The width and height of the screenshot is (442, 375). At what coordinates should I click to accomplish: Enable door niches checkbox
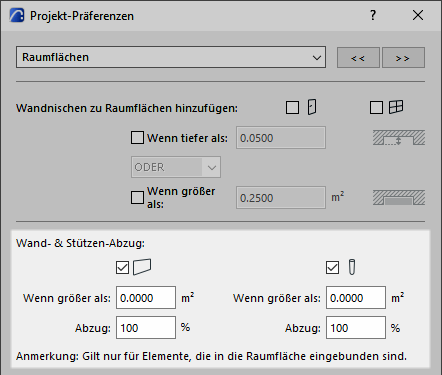pos(292,108)
